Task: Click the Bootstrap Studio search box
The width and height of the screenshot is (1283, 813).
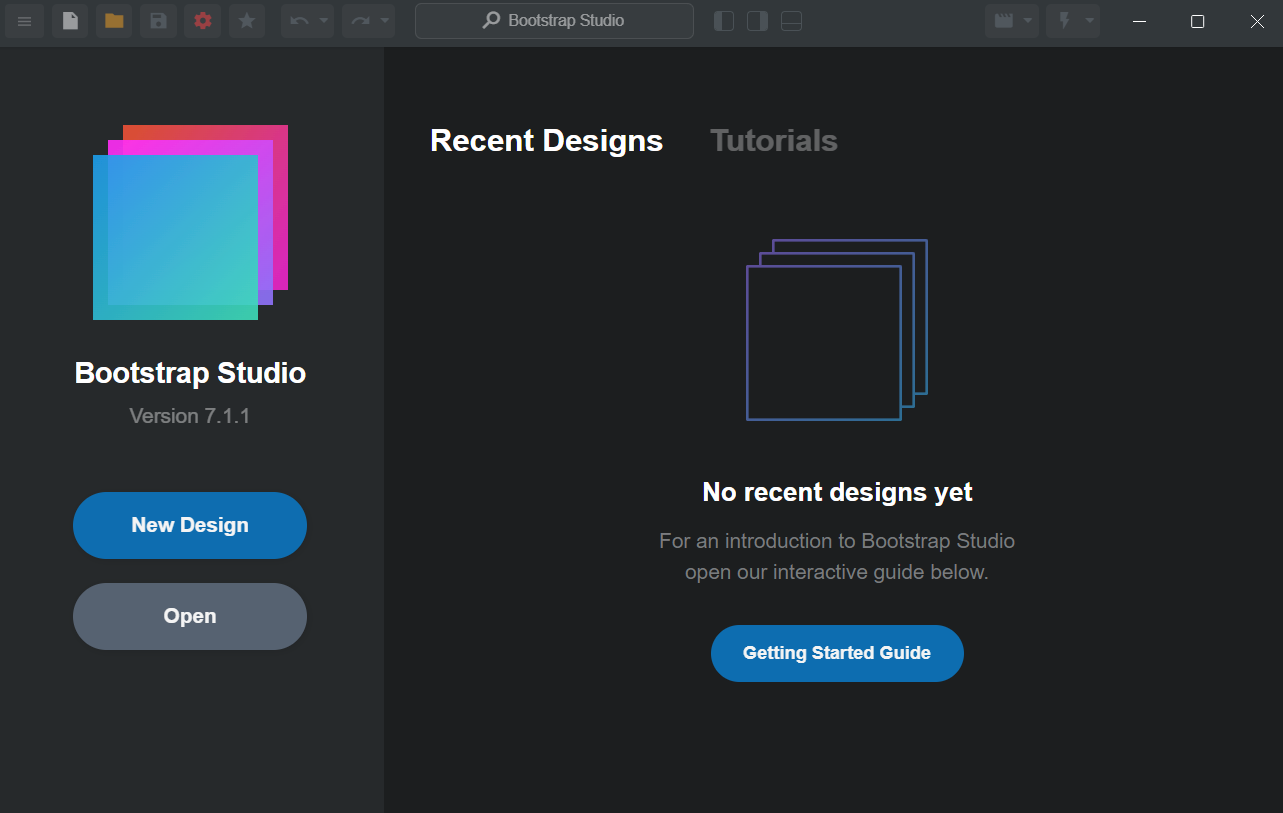Action: click(554, 21)
